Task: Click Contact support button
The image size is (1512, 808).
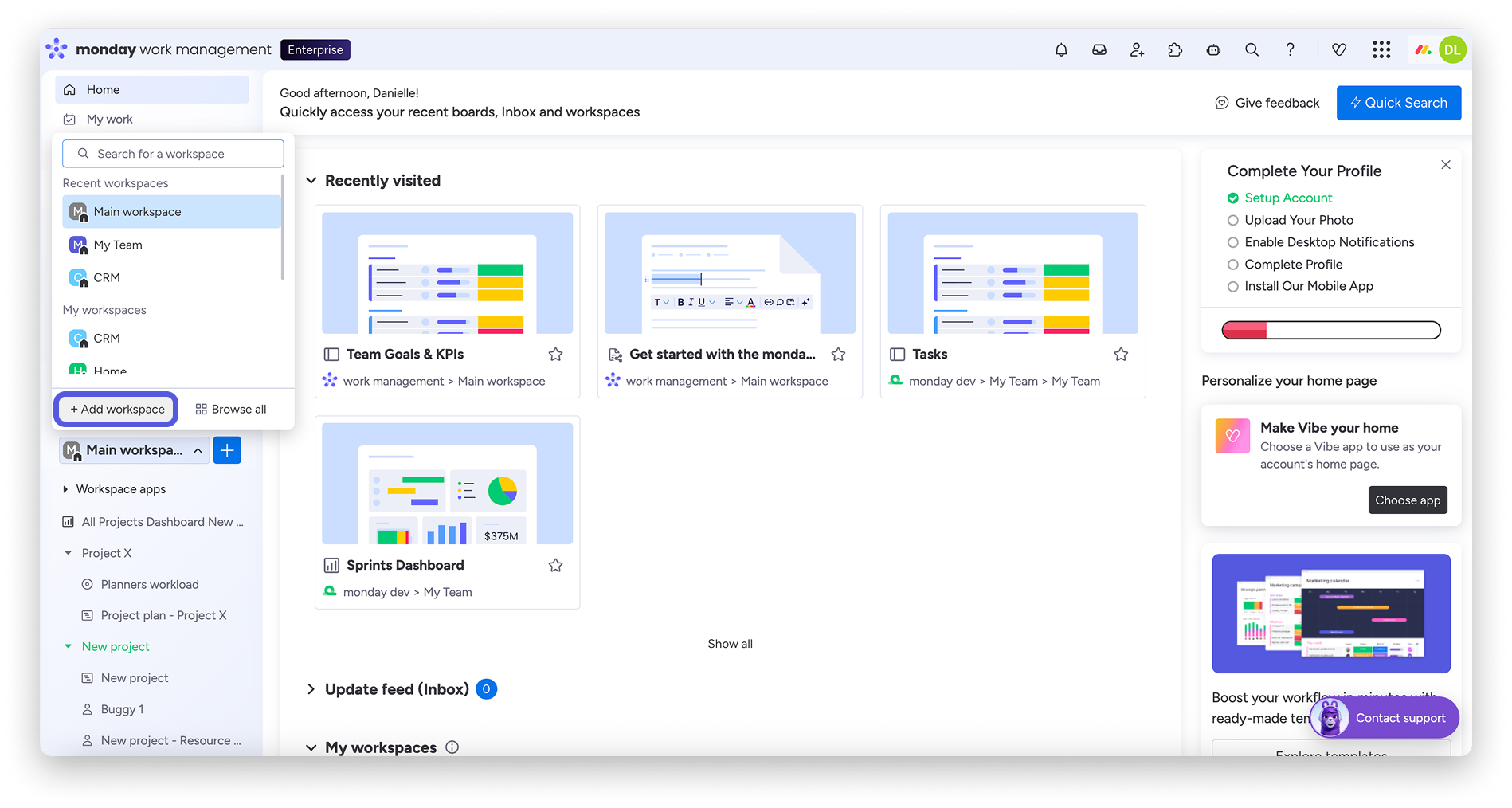Action: click(x=1385, y=718)
